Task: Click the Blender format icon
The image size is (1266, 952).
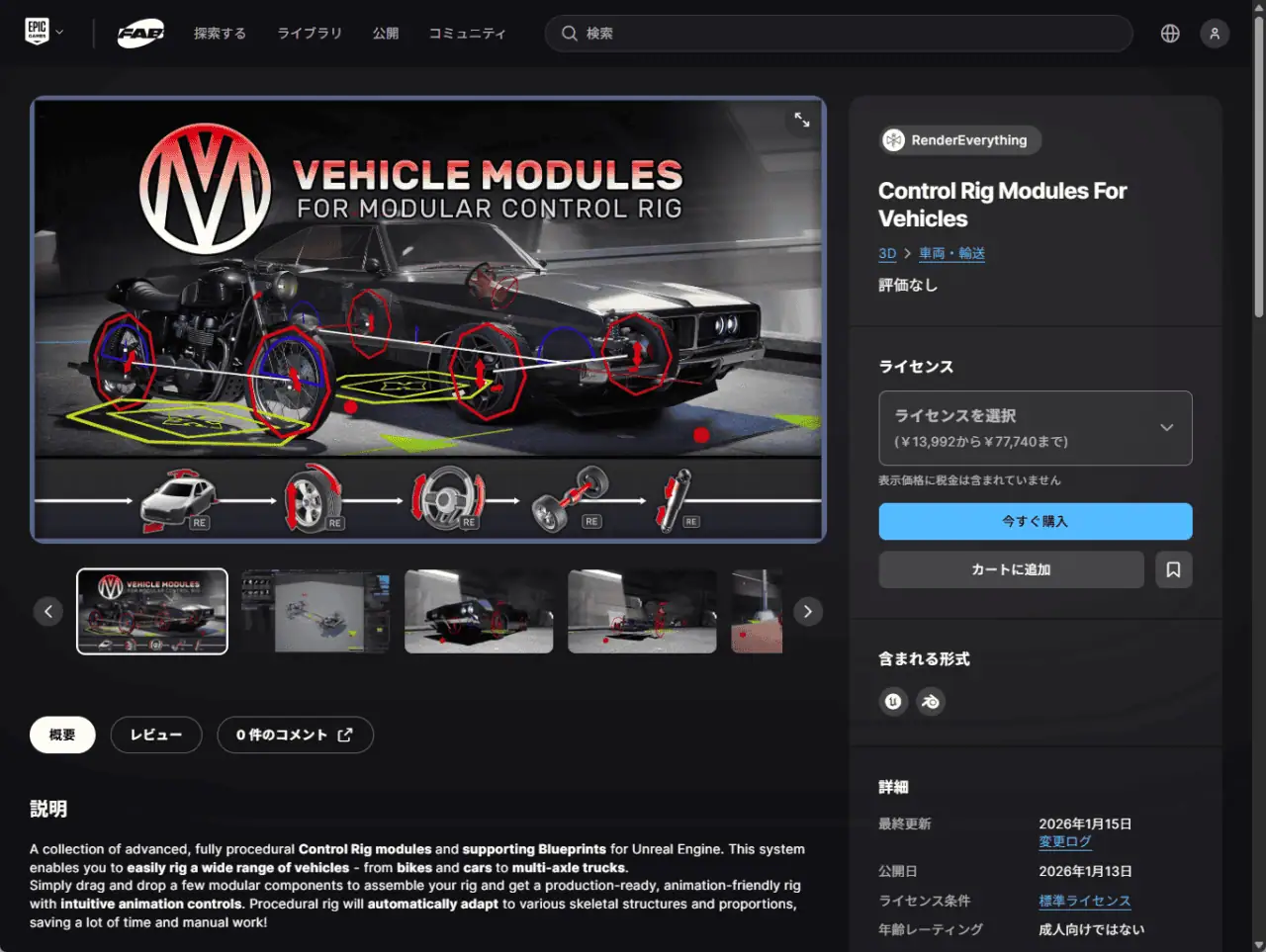Action: pyautogui.click(x=931, y=702)
